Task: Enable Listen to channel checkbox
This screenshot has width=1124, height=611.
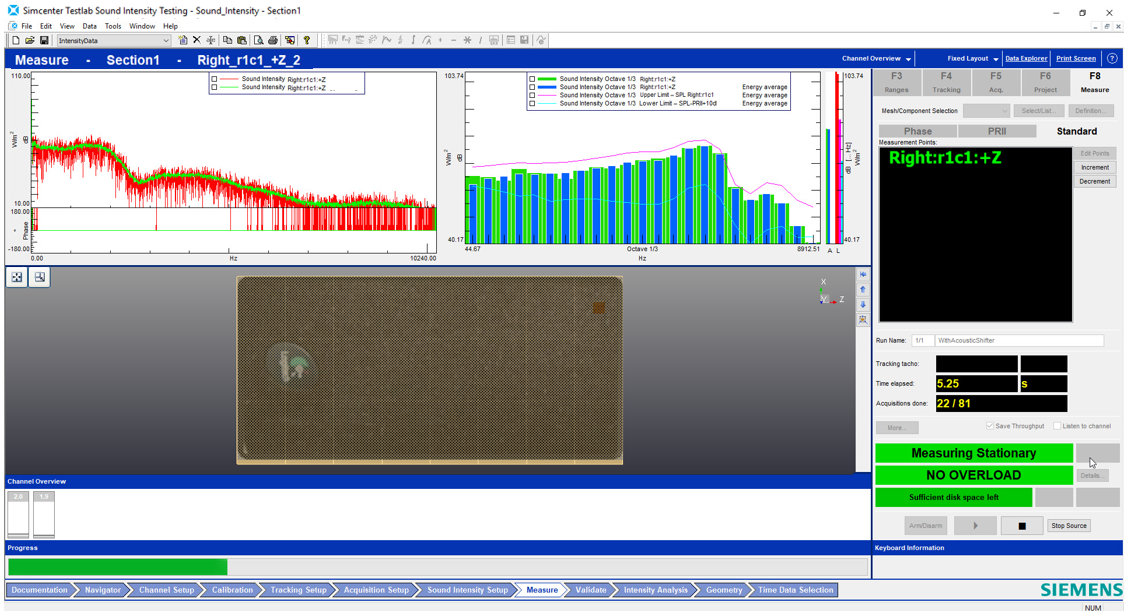Action: [x=1057, y=426]
